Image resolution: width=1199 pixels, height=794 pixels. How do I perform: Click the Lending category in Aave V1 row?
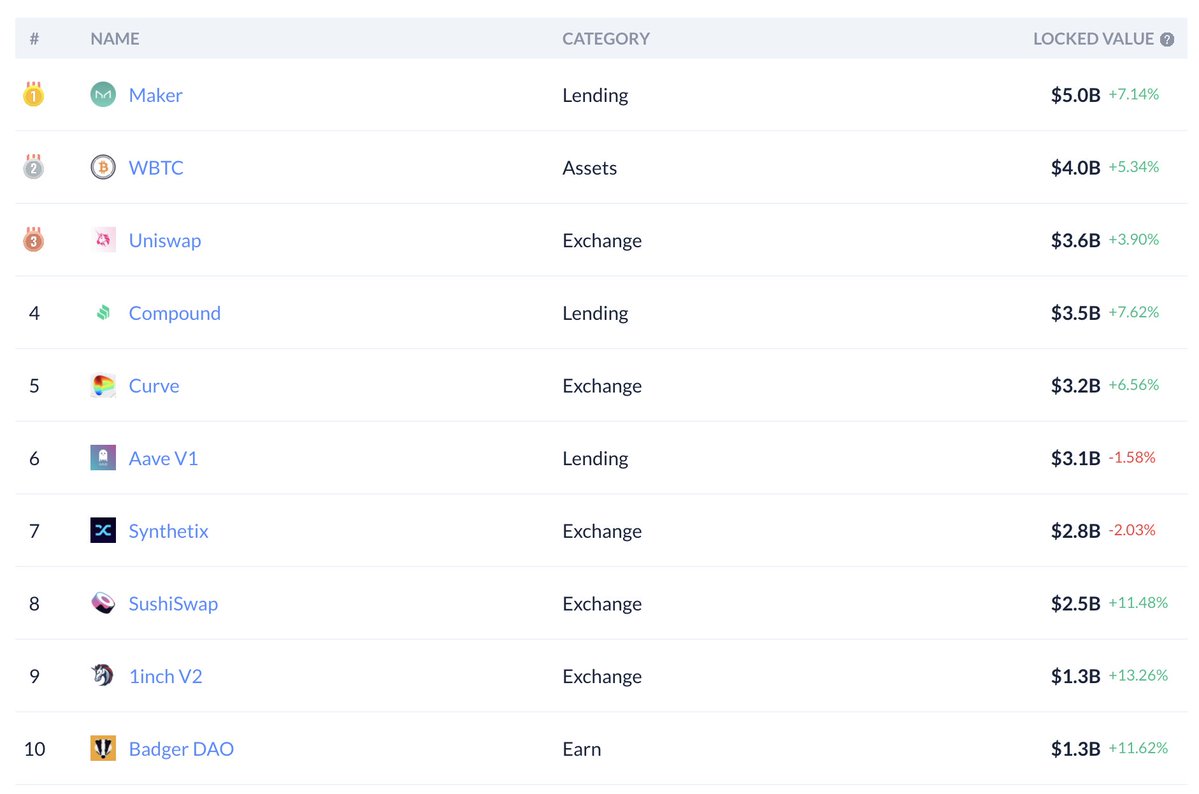[x=595, y=458]
